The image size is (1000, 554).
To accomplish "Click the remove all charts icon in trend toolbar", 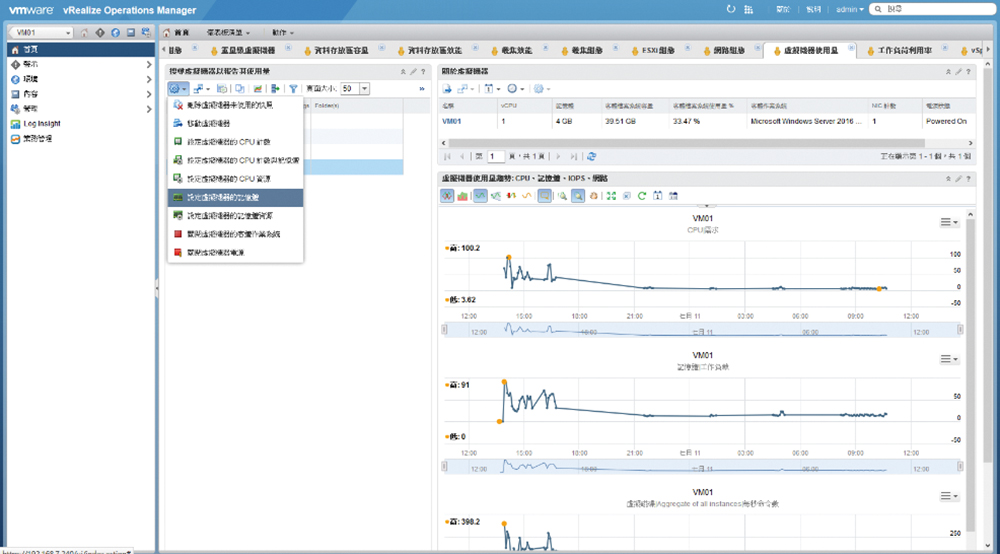I will click(x=626, y=196).
